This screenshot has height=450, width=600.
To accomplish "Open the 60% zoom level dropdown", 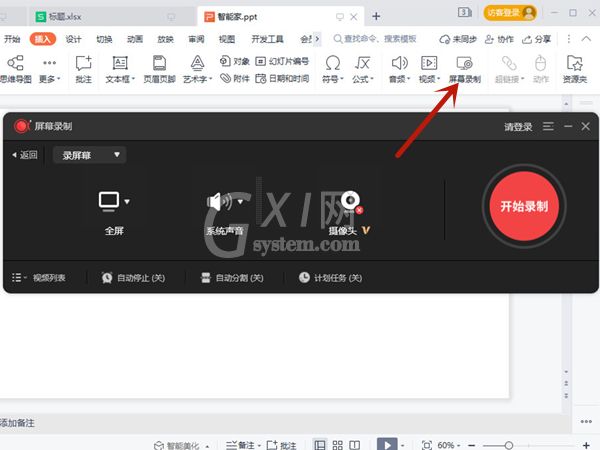I will 448,445.
